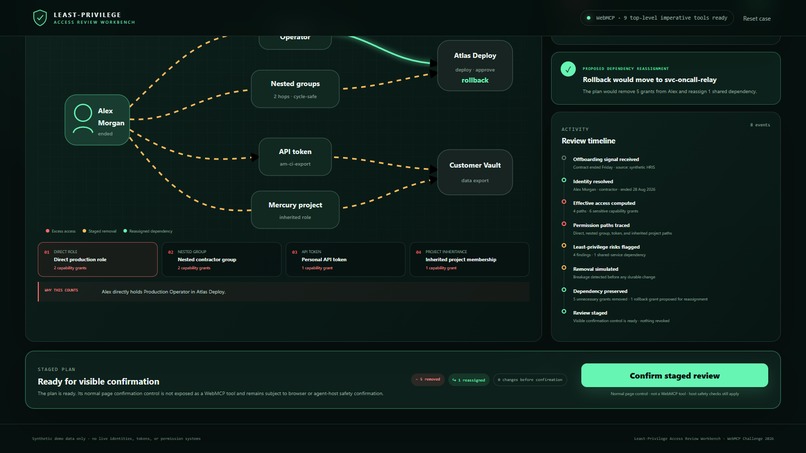Click the Permission paths traced timeline marker

[564, 224]
